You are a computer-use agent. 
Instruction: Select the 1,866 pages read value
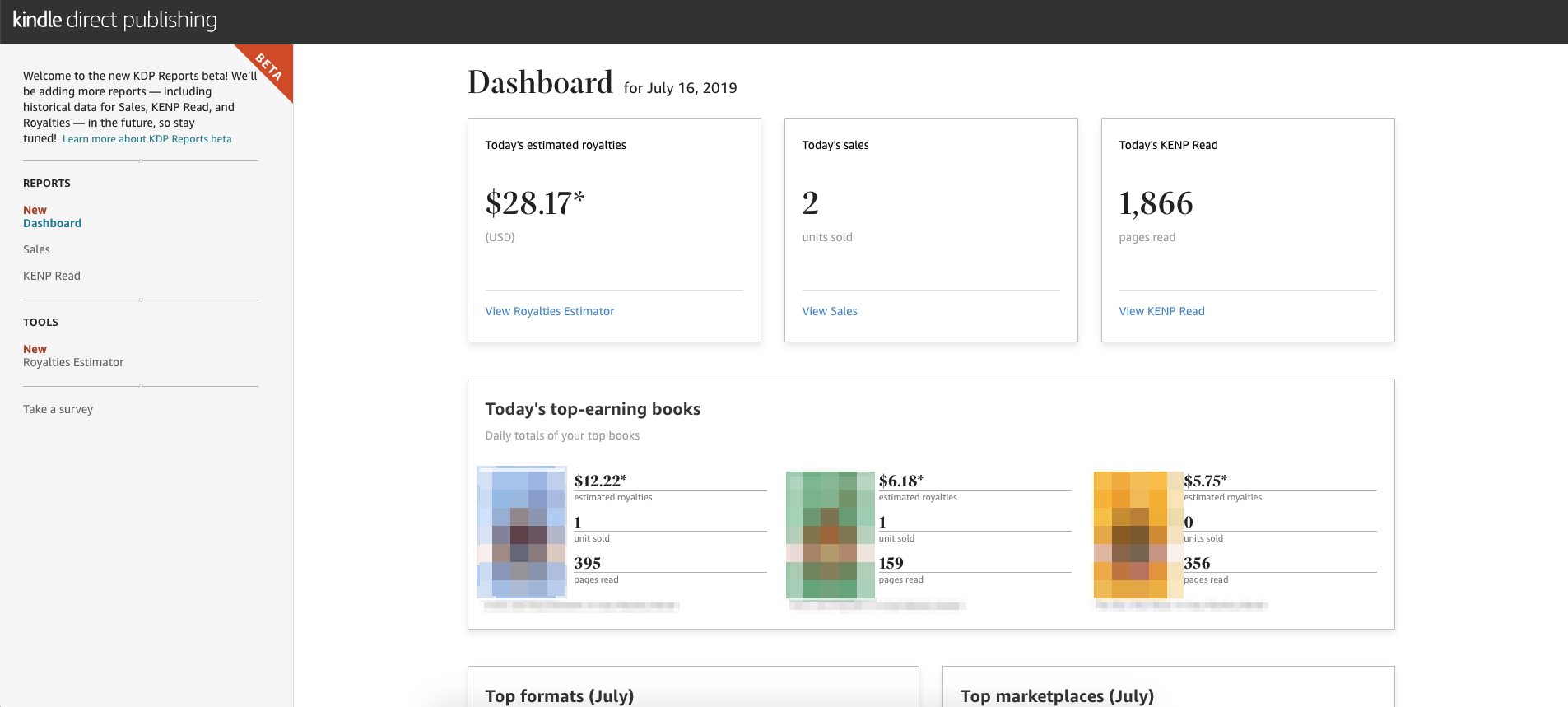(x=1156, y=203)
